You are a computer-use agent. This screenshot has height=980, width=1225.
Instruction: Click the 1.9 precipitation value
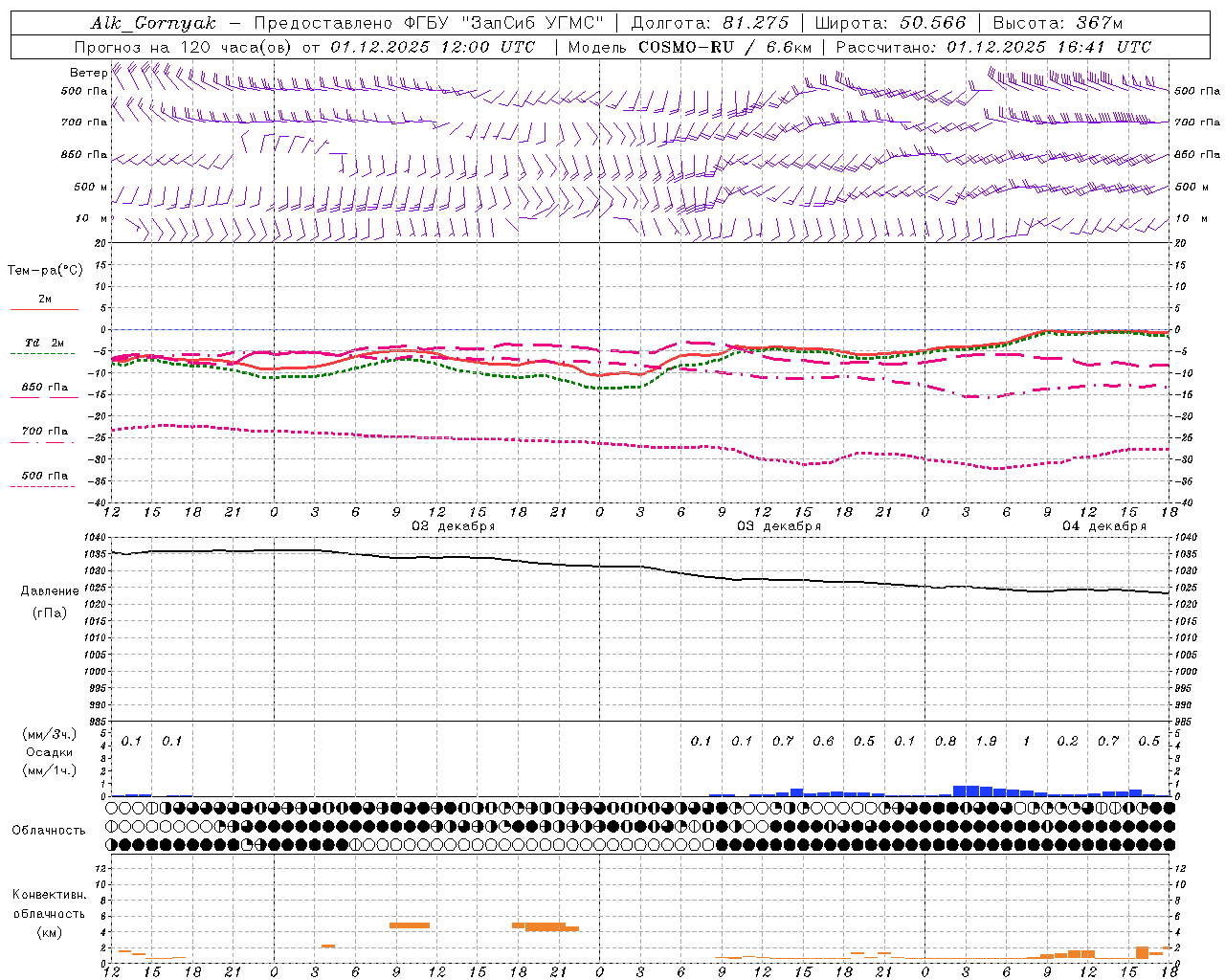[x=986, y=742]
